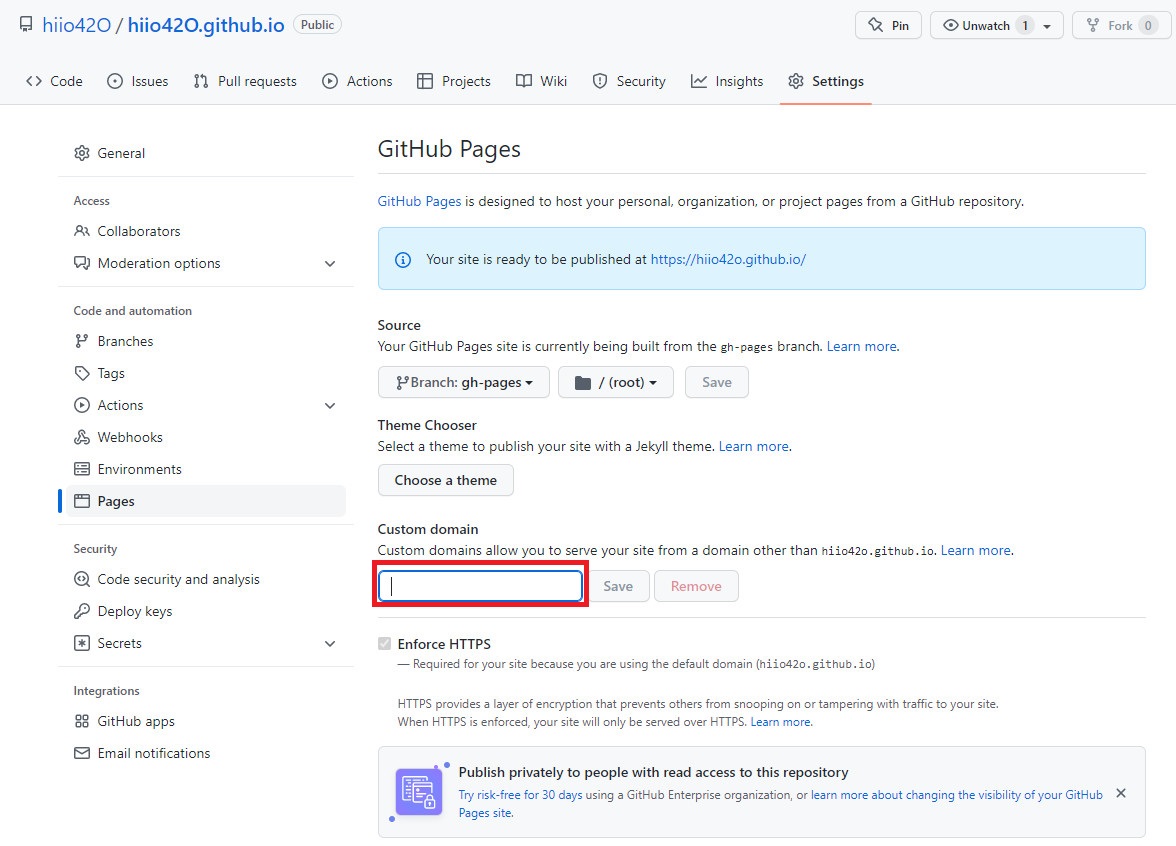
Task: Open Learn more link under Source
Action: tap(861, 346)
